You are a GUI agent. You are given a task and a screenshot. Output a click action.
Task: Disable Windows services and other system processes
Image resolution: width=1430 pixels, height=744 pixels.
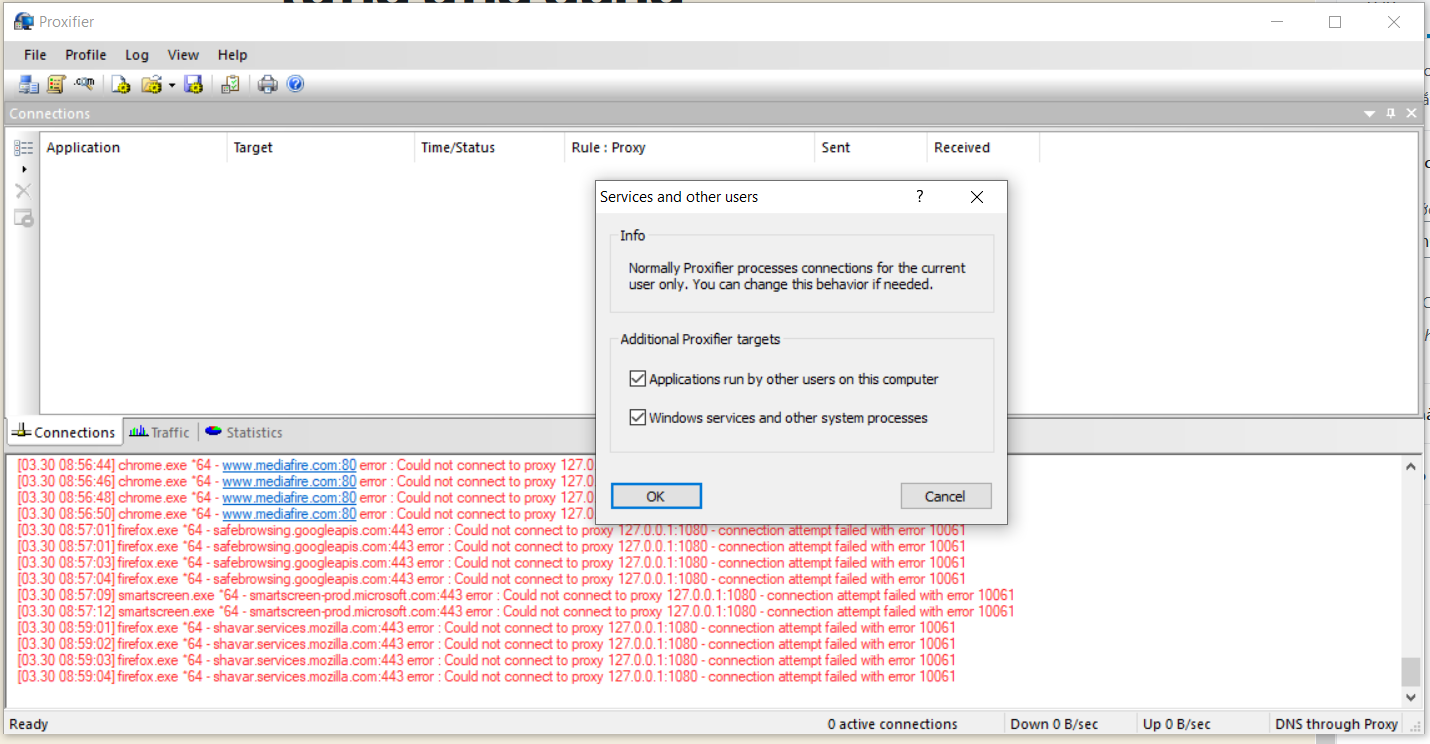click(x=637, y=417)
